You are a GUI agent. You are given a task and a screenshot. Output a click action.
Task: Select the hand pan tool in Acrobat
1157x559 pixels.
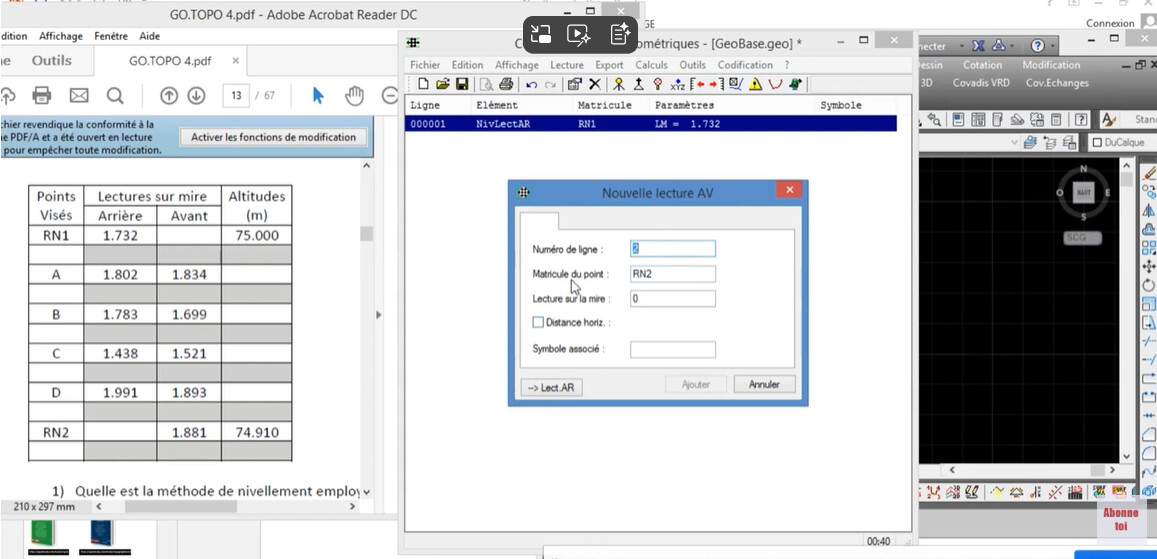[x=354, y=96]
